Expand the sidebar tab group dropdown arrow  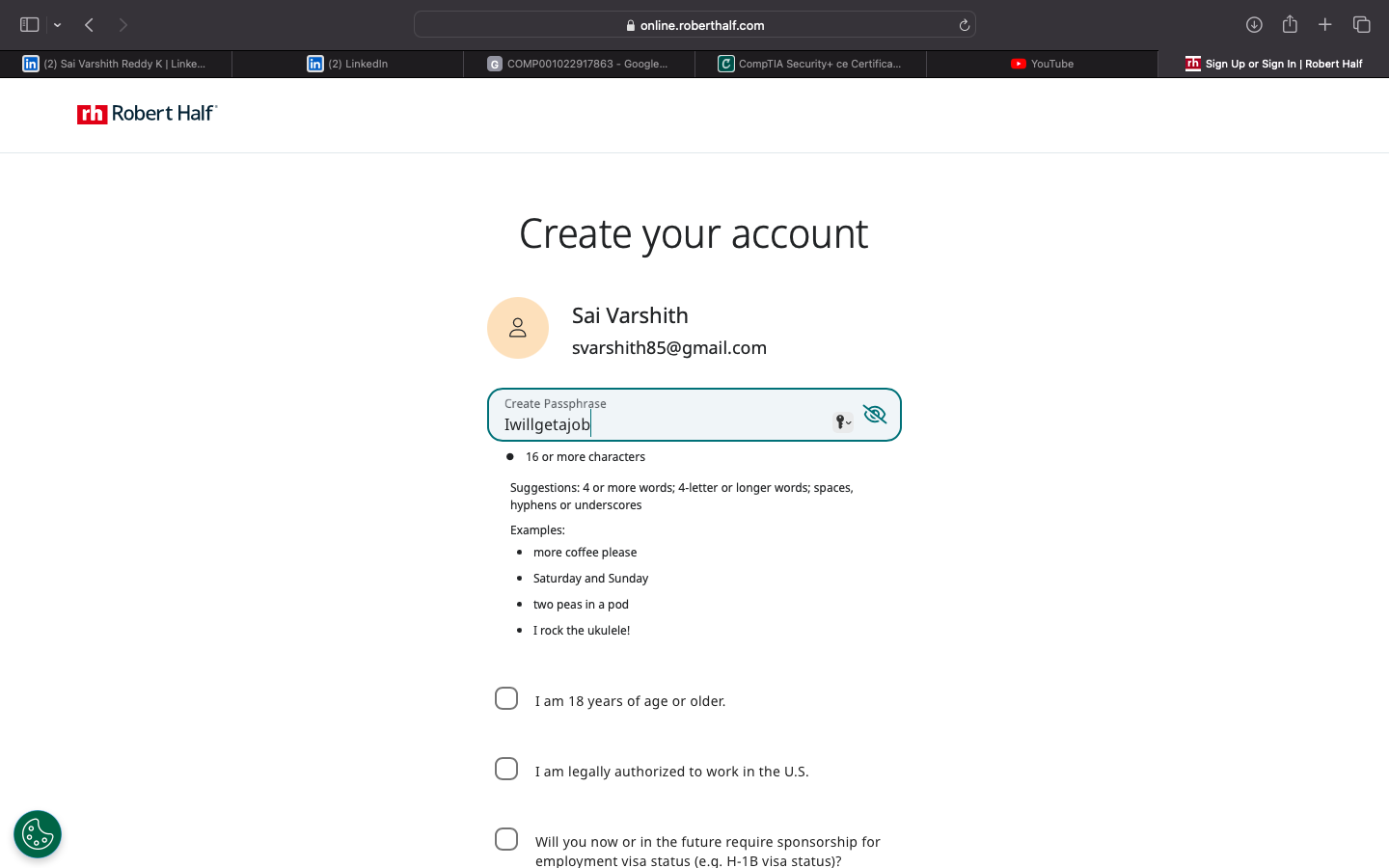(x=58, y=25)
